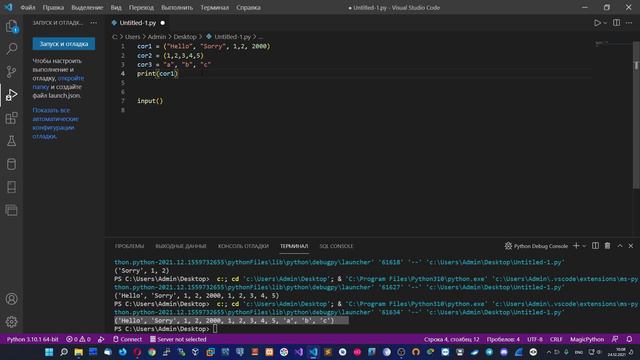Open the Правка menu

click(x=53, y=7)
